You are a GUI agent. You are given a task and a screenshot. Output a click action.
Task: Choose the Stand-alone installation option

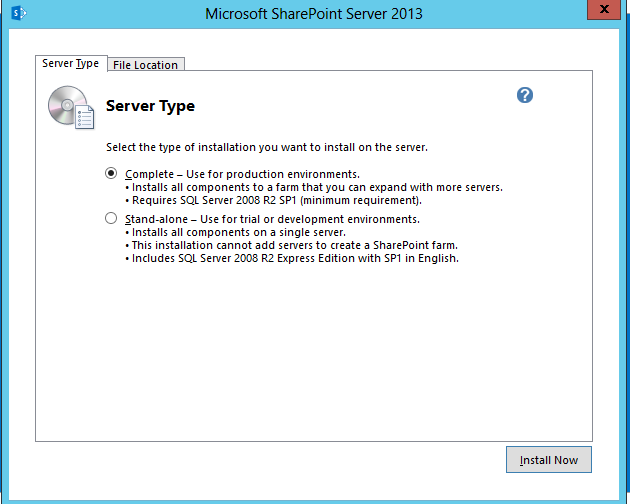point(111,218)
